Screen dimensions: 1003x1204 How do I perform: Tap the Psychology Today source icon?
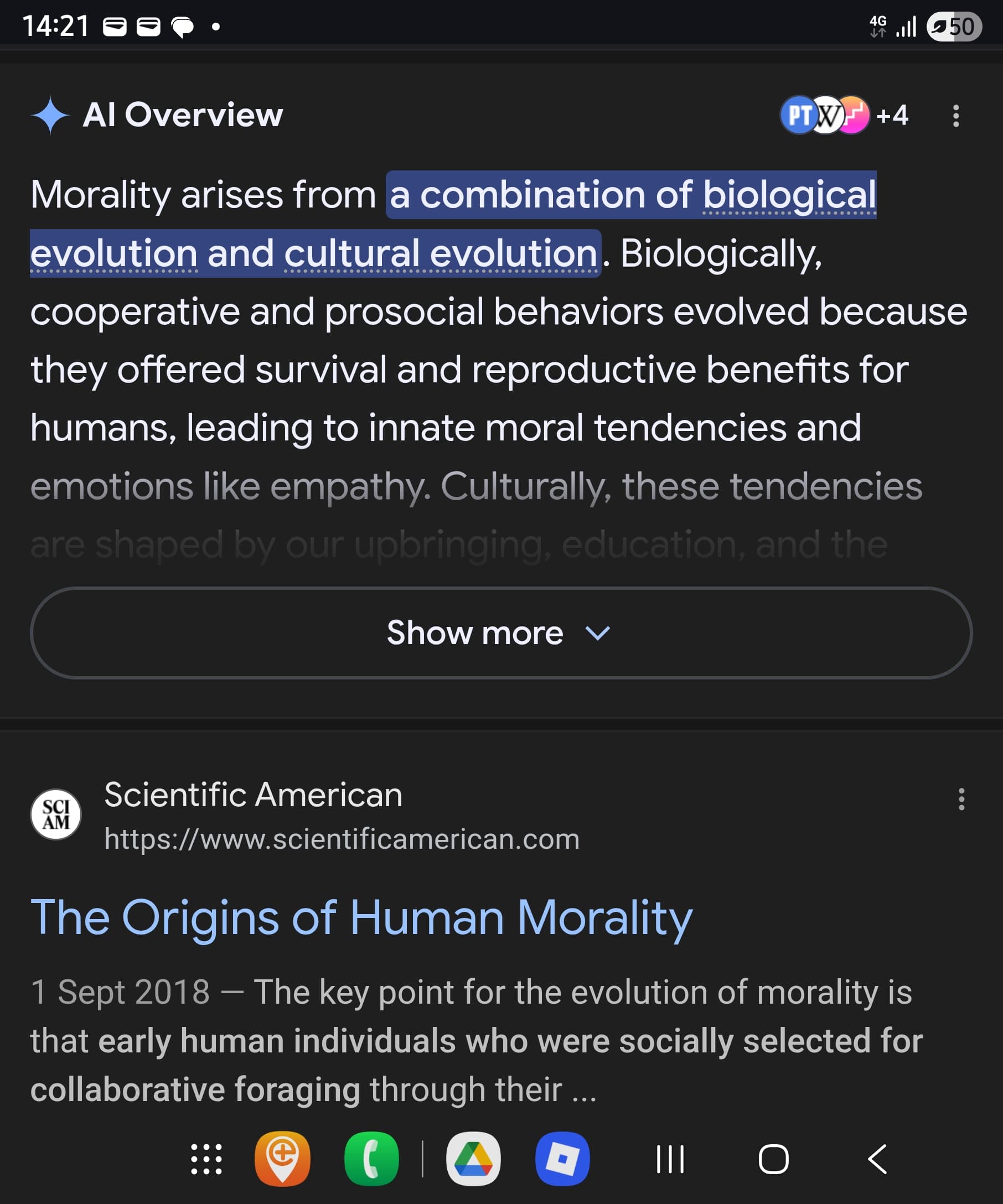pos(798,115)
